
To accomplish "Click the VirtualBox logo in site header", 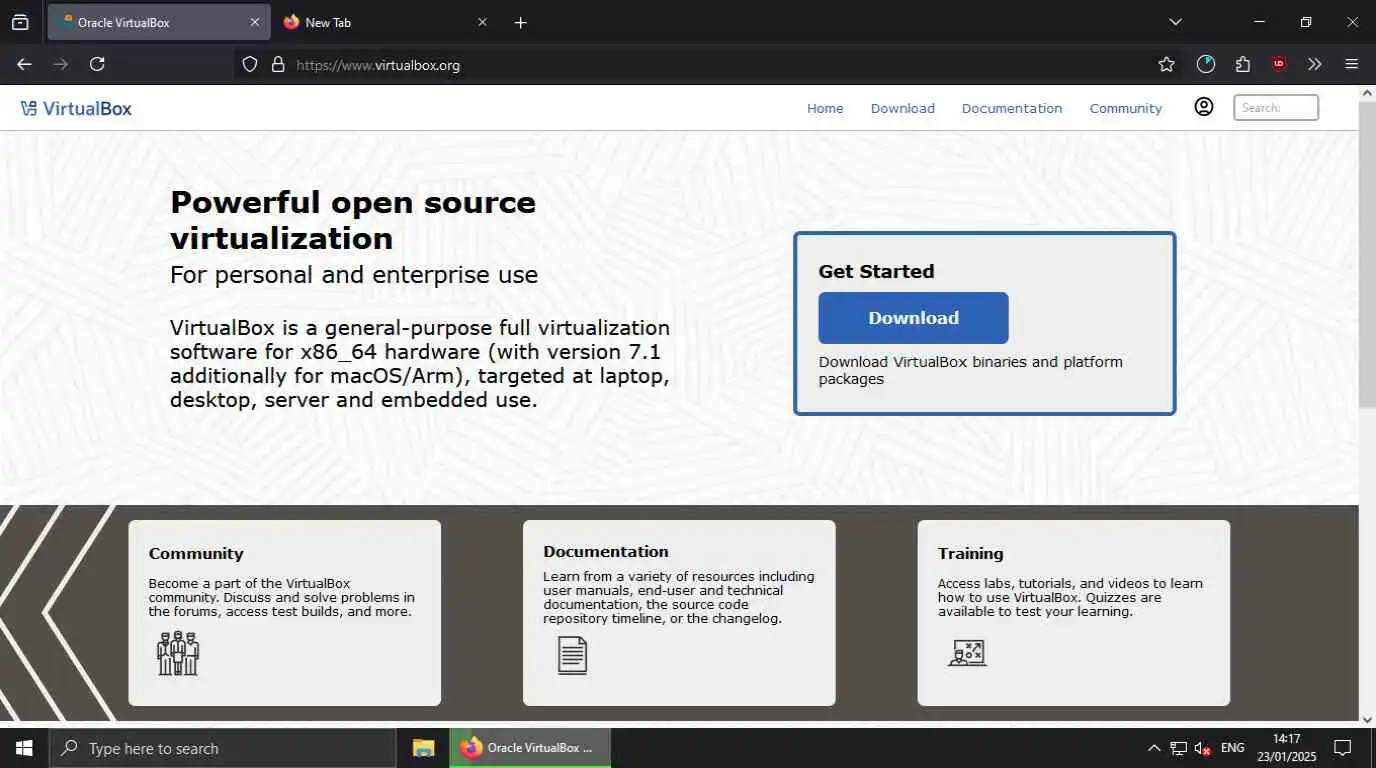I will pyautogui.click(x=76, y=108).
